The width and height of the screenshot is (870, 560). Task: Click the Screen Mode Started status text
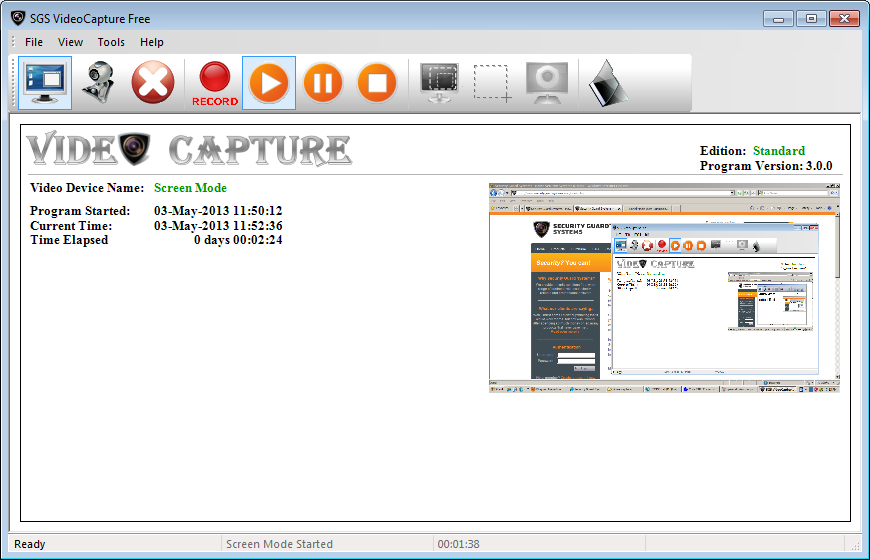tap(279, 544)
